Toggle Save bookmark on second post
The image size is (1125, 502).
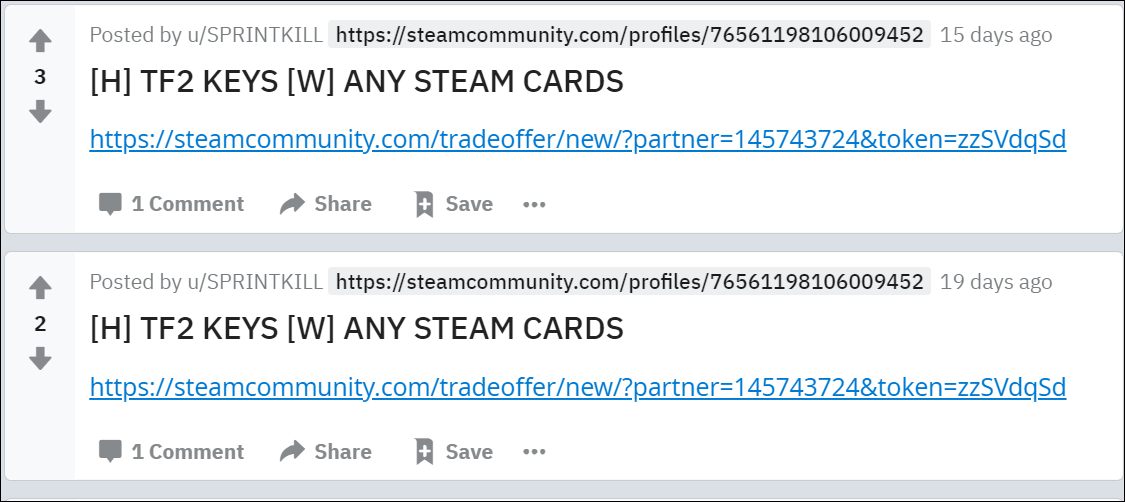point(424,452)
